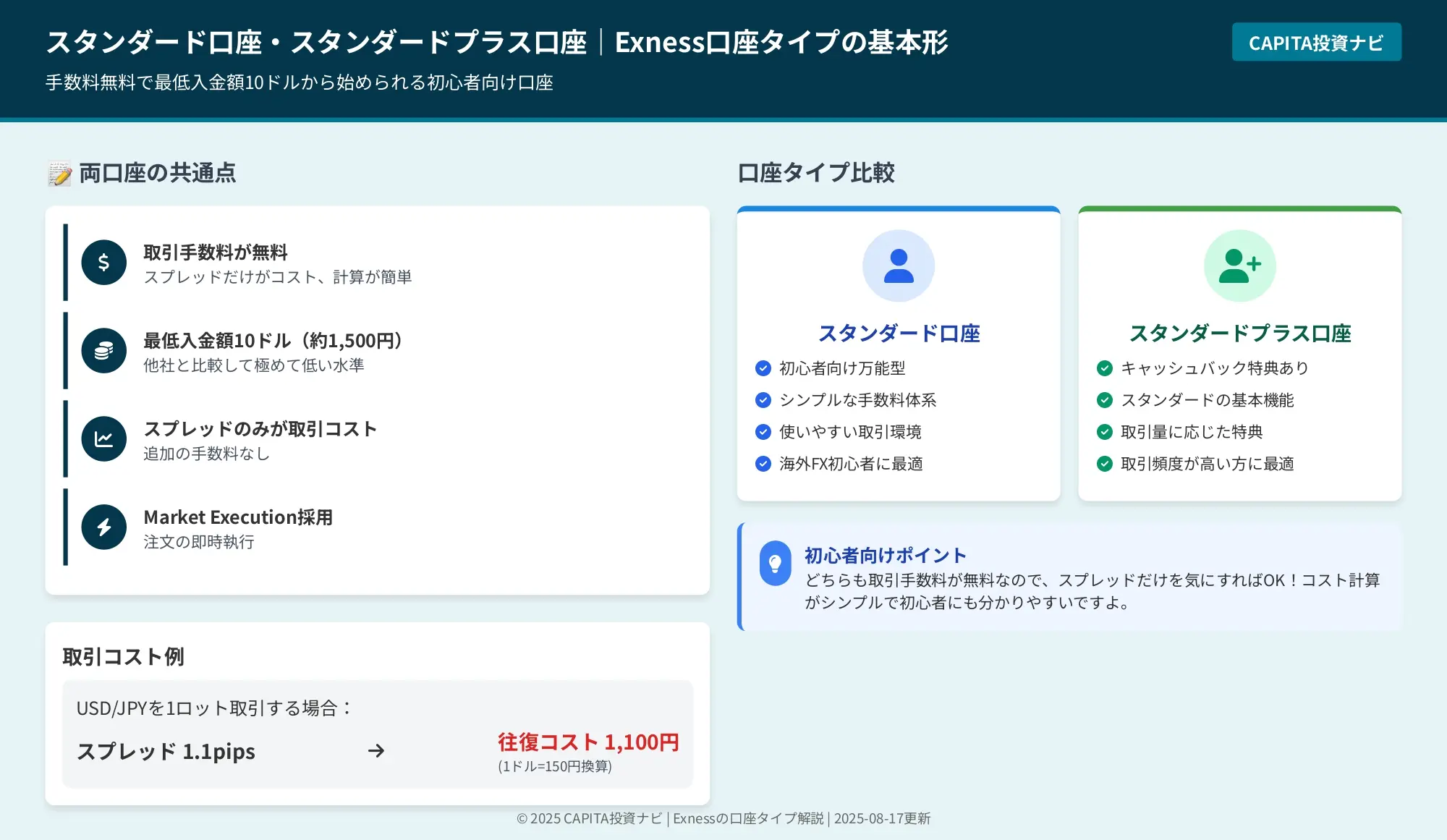Select the スタンダードプラス口座 card title

(1240, 334)
